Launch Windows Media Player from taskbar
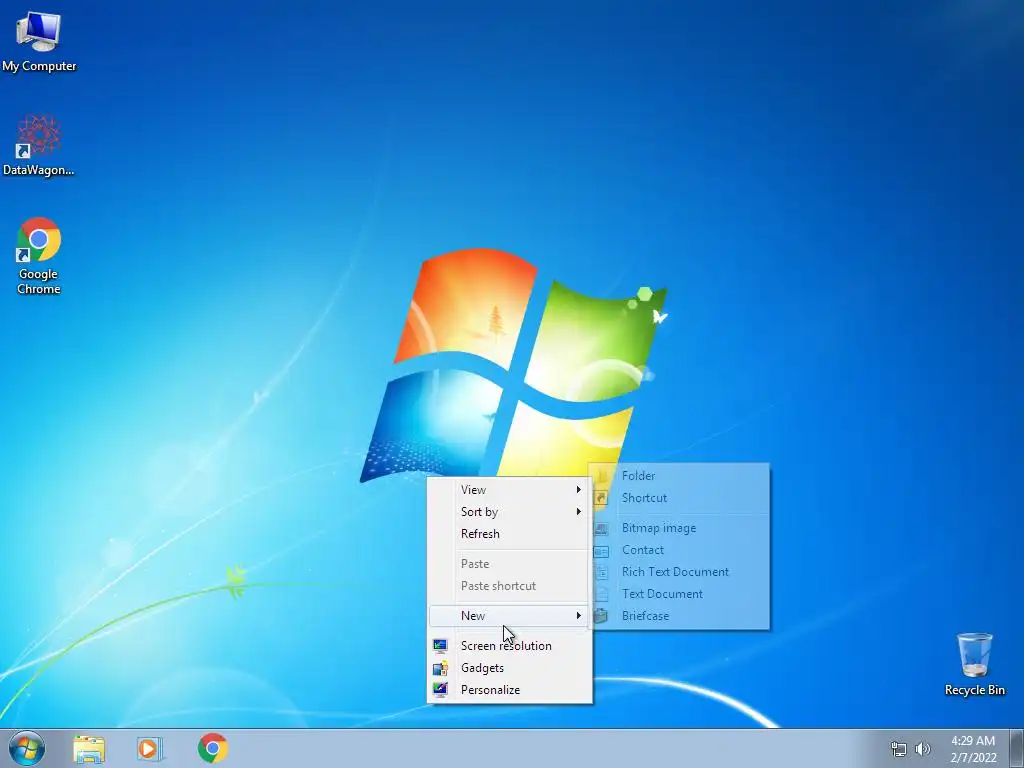This screenshot has width=1024, height=768. point(149,749)
